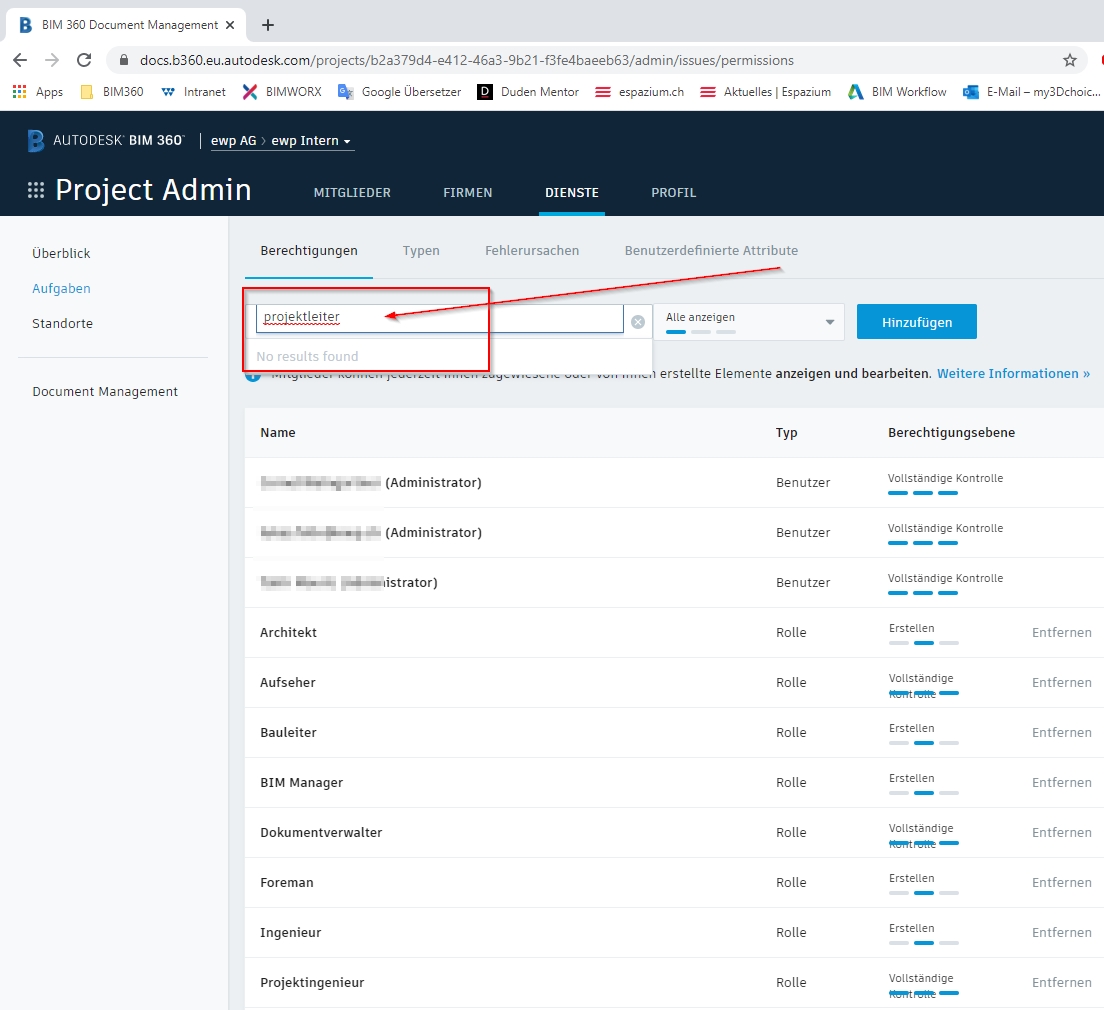1104x1010 pixels.
Task: Open the BIM Workflow bookmark
Action: pos(897,92)
